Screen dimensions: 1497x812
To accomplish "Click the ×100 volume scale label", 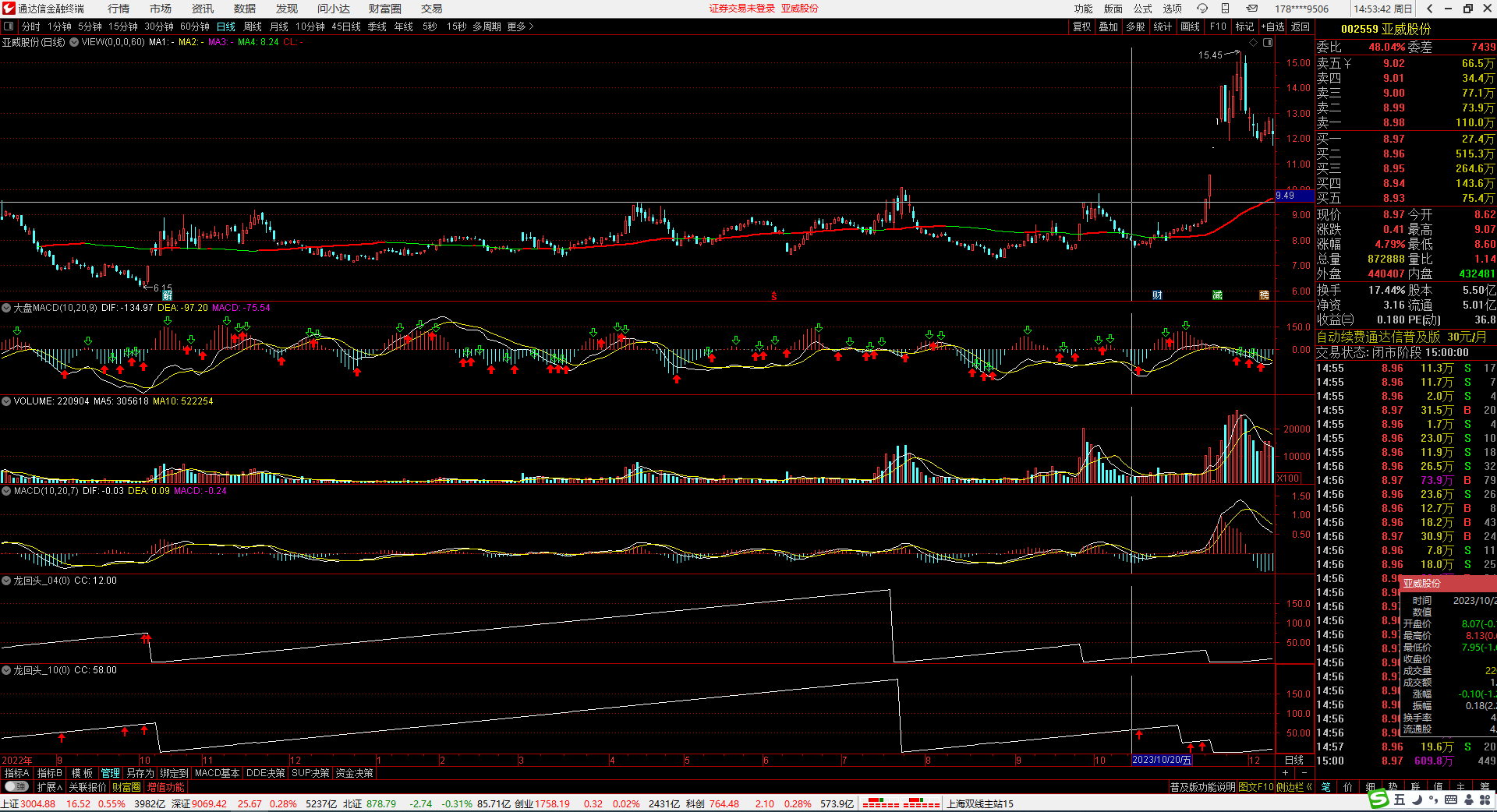I will [x=1290, y=478].
